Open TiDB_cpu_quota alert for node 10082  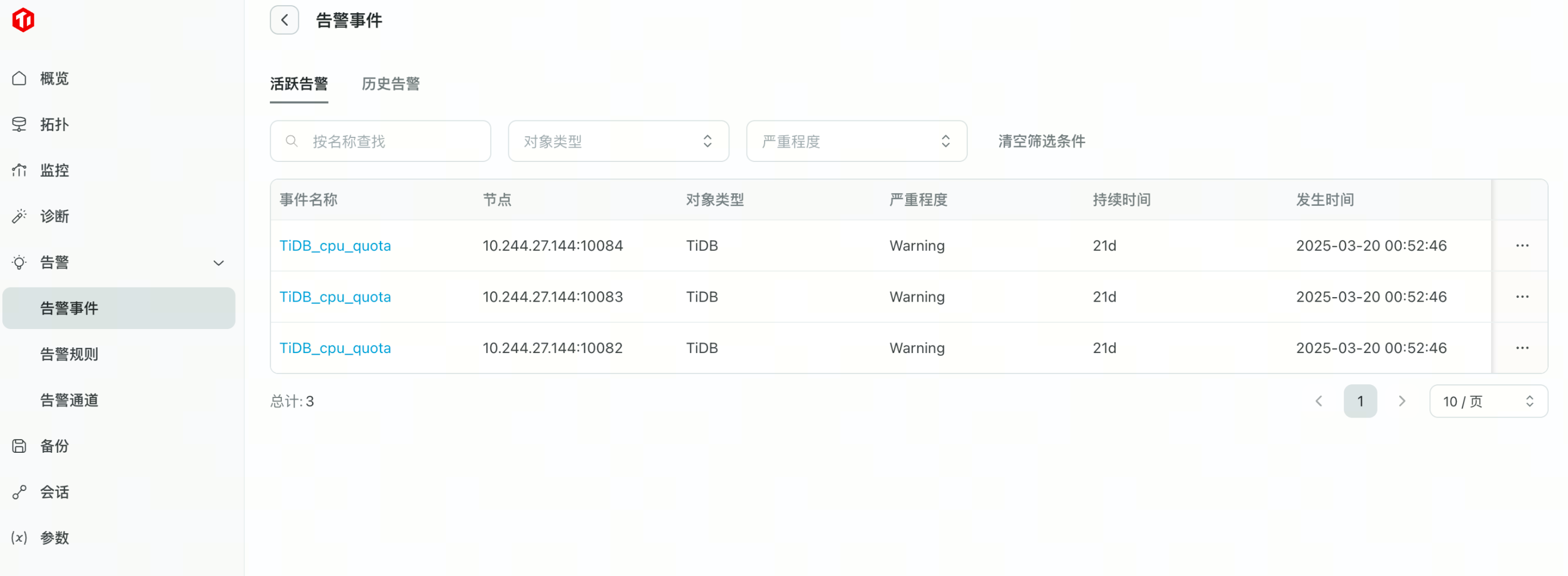(x=335, y=348)
